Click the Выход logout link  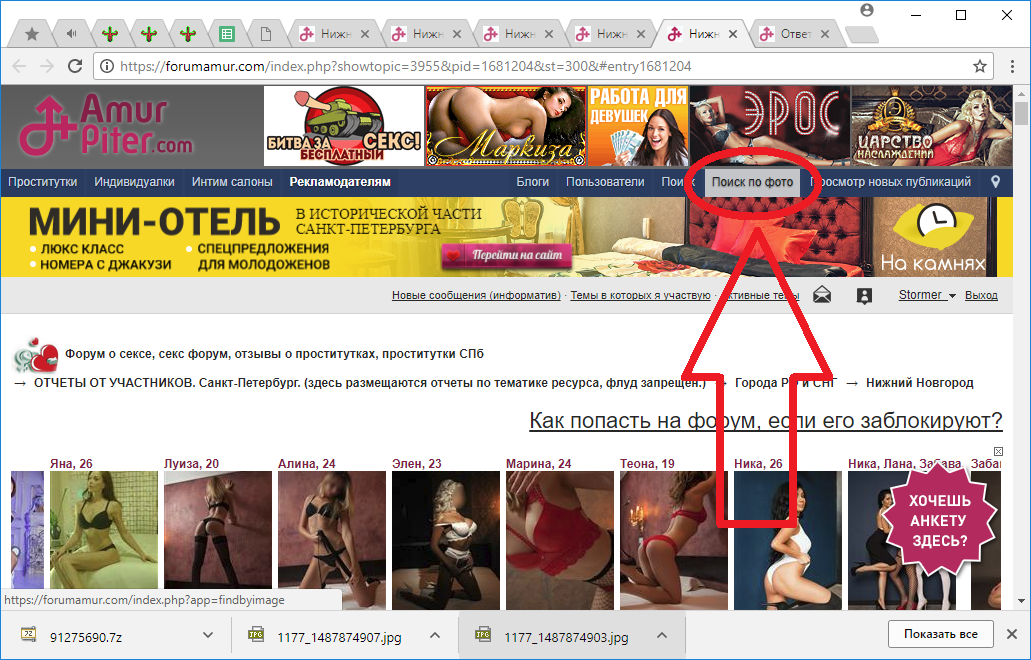click(981, 295)
